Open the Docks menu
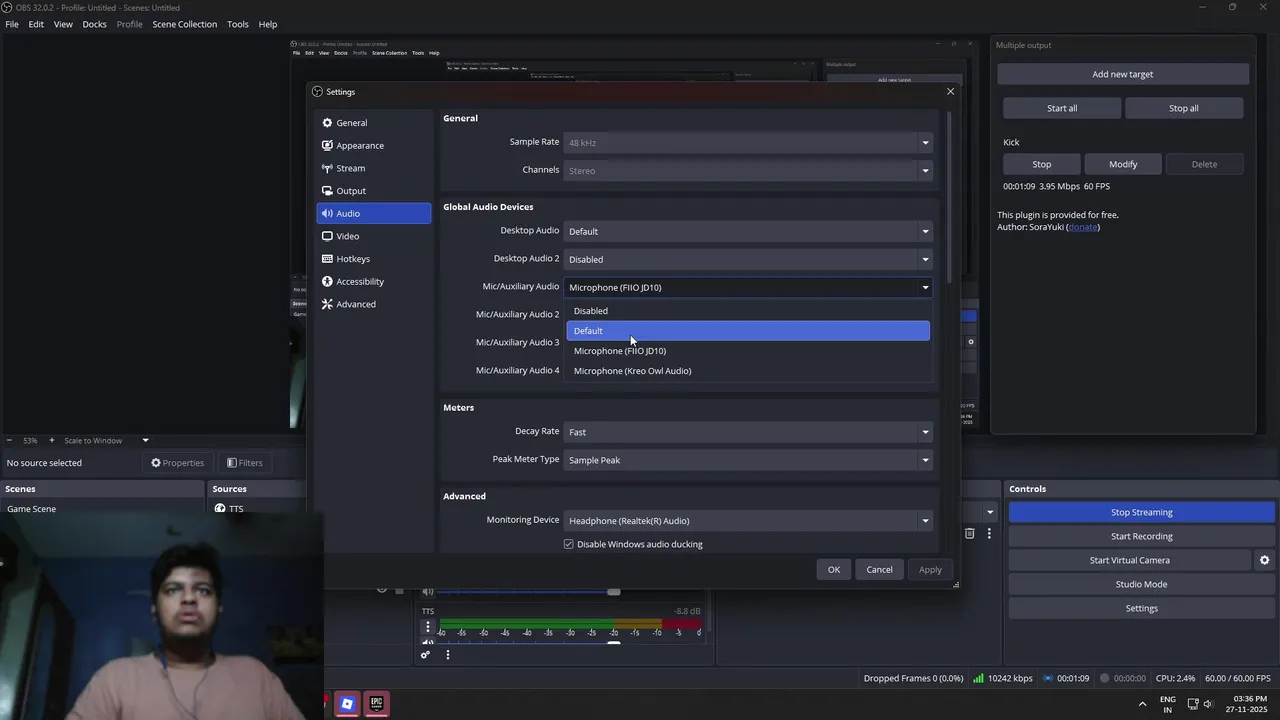The width and height of the screenshot is (1280, 720). coord(94,24)
